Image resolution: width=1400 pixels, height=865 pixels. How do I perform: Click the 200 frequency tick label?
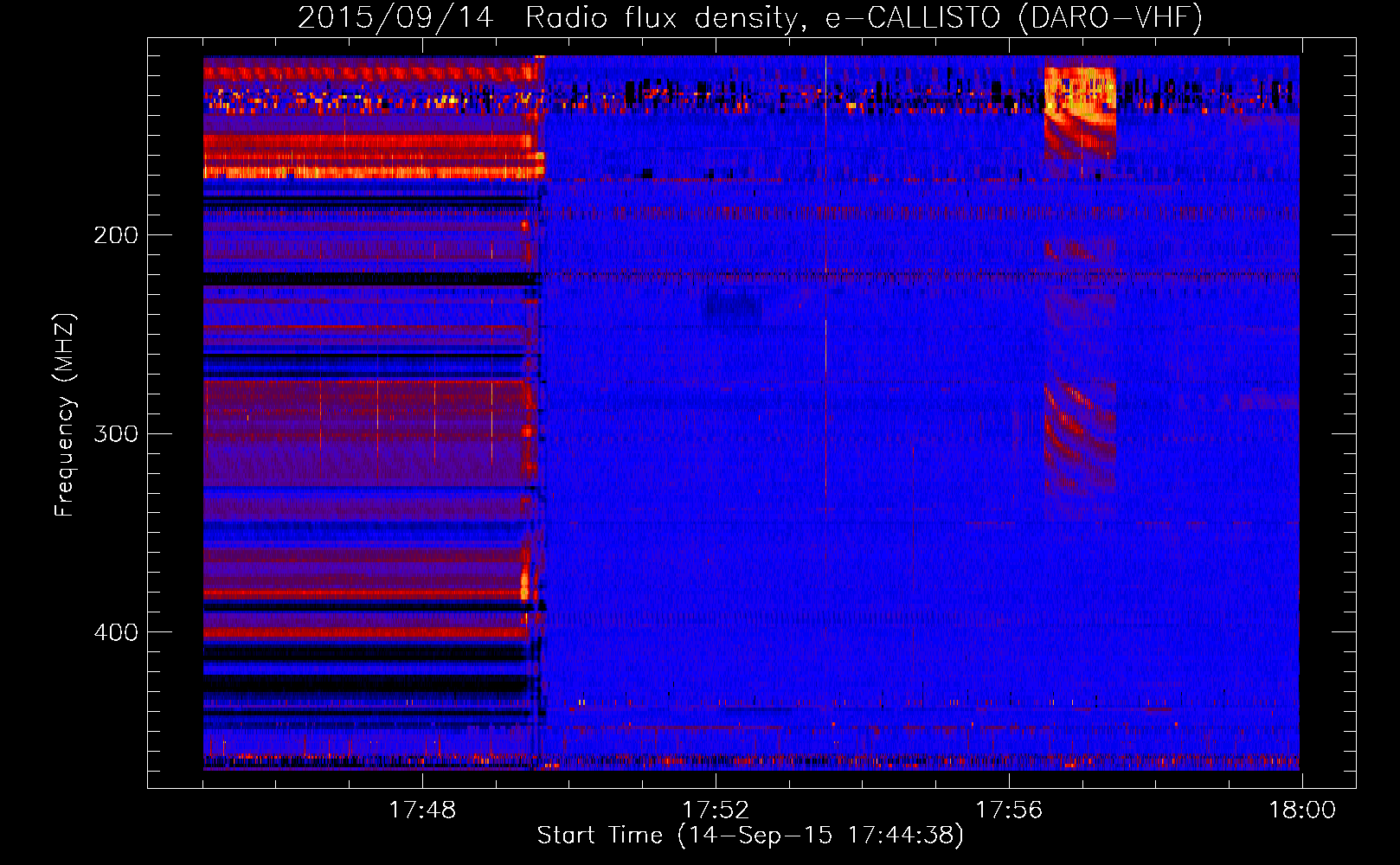point(116,234)
